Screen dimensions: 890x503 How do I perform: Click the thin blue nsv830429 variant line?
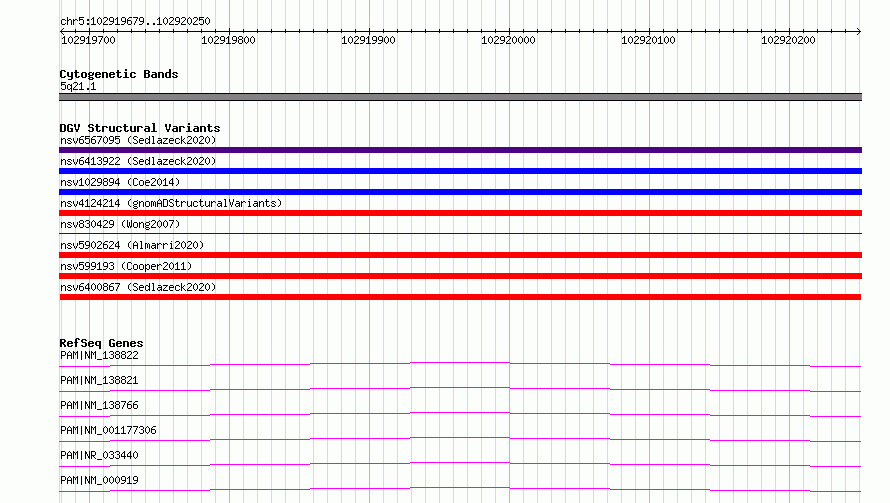tap(460, 233)
